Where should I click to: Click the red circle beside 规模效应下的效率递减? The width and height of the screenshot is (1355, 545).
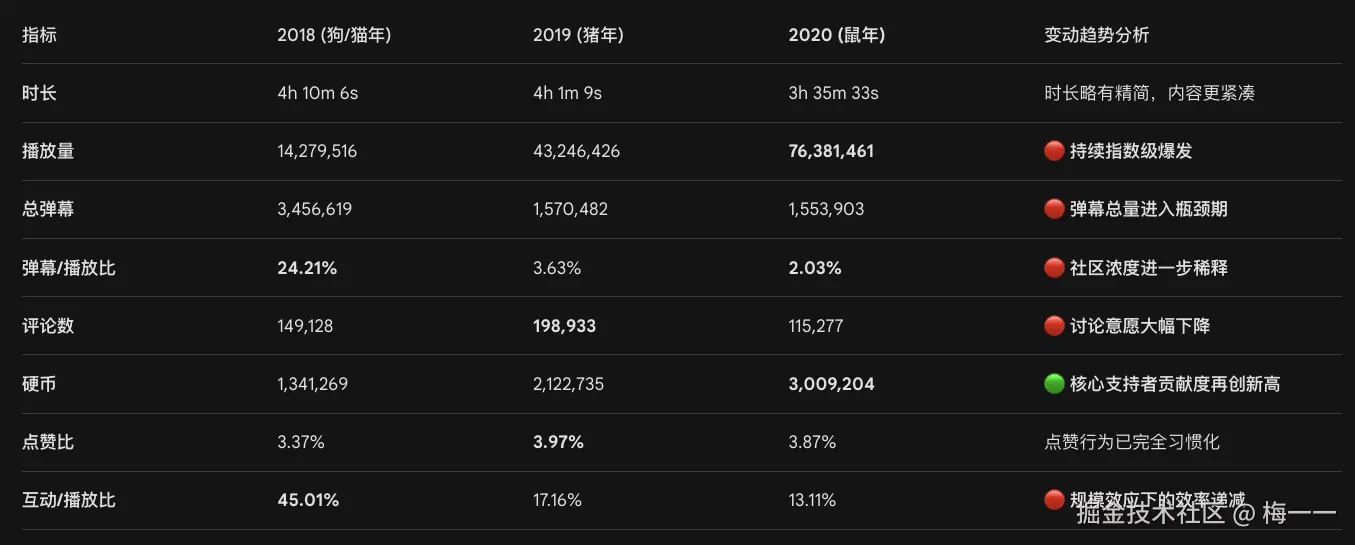coord(1054,500)
